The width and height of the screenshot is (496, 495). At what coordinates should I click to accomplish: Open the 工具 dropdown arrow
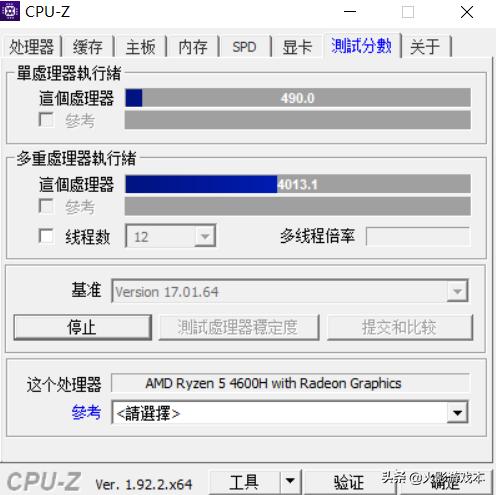click(290, 481)
